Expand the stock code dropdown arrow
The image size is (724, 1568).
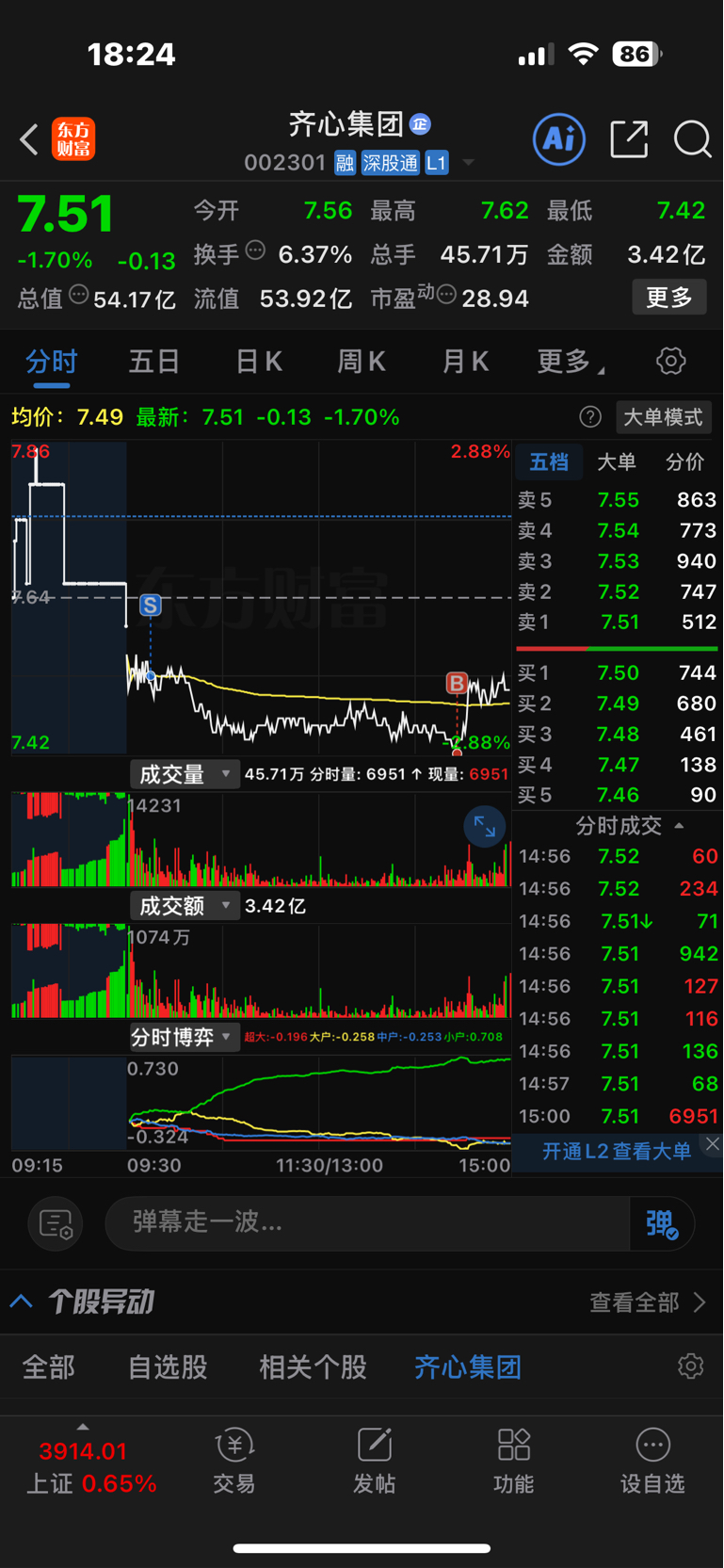click(x=468, y=163)
